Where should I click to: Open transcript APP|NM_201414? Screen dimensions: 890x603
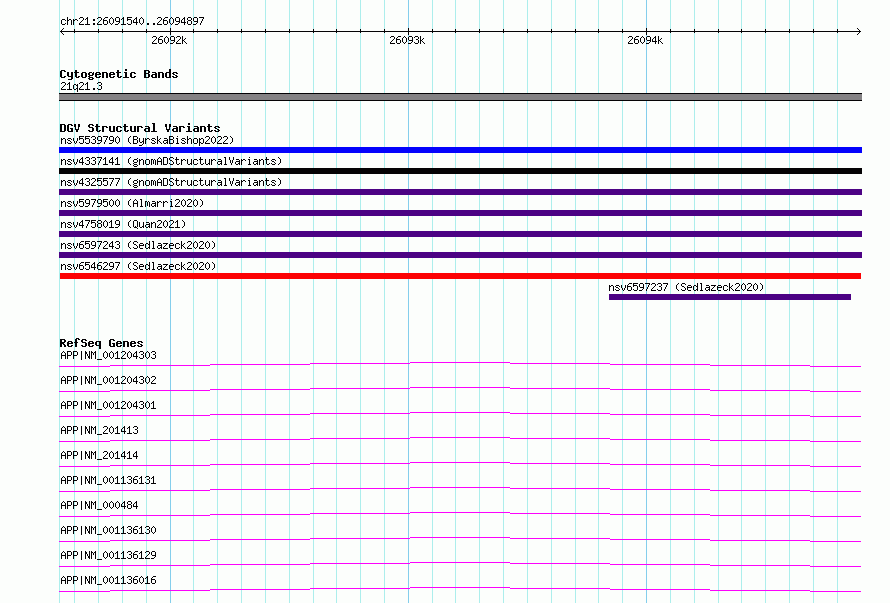pos(99,455)
